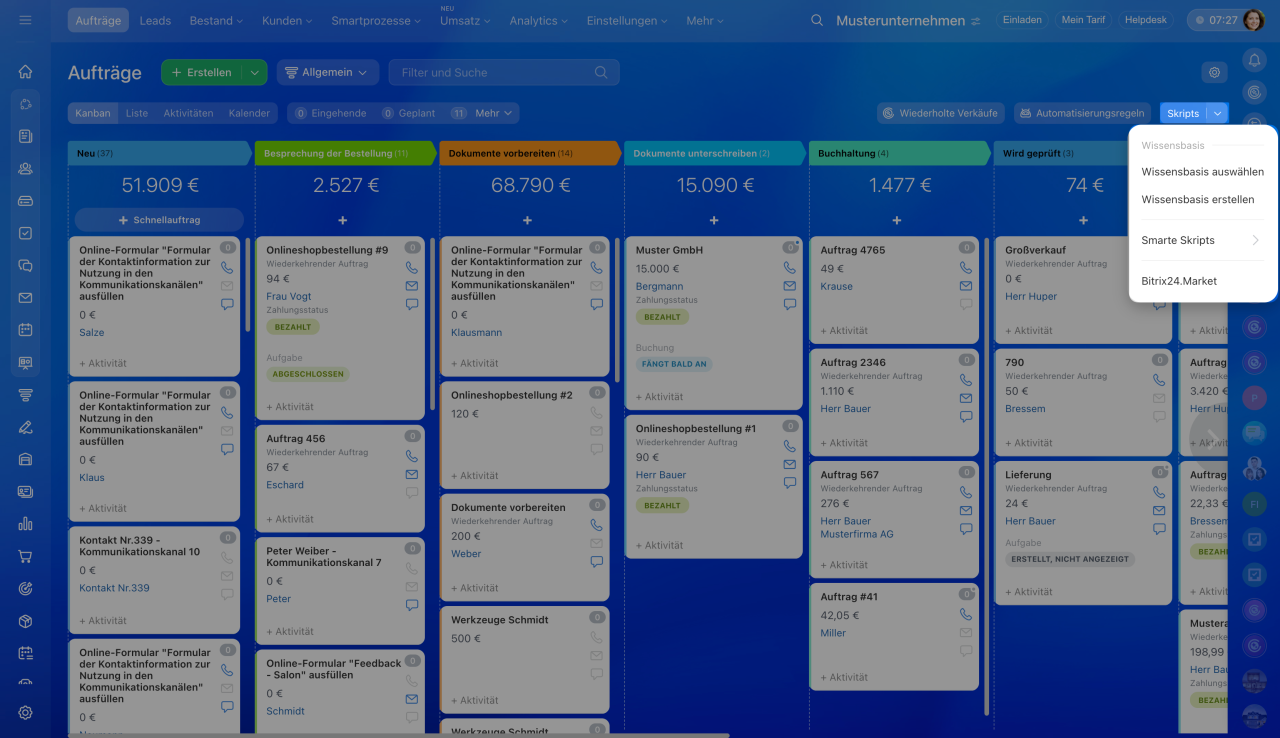Add deal in Dokumente unterschreiben column
This screenshot has width=1280, height=738.
[x=713, y=220]
